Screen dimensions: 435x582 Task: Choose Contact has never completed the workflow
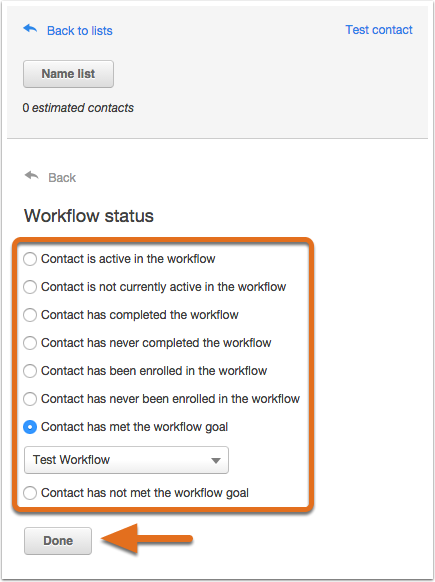(x=30, y=343)
